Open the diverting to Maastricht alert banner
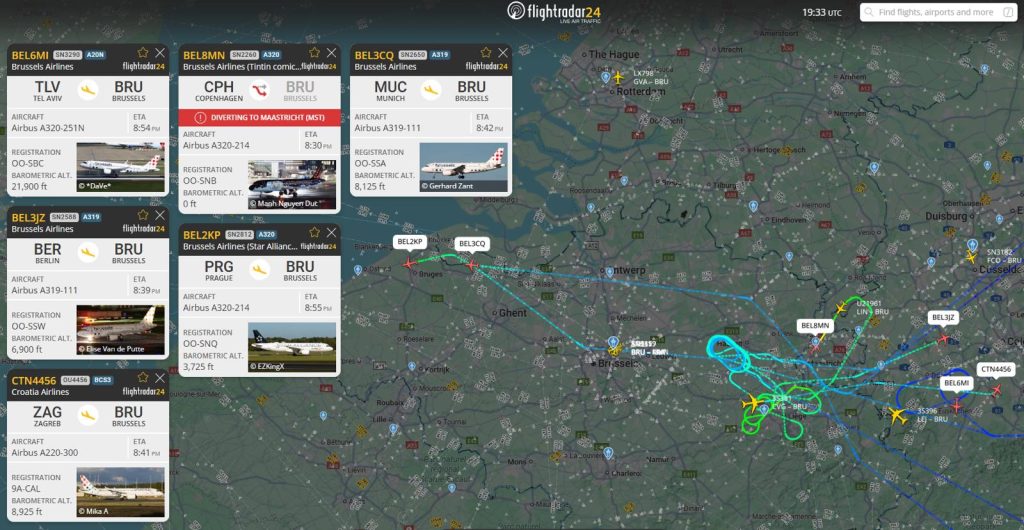Viewport: 1024px width, 530px height. click(x=260, y=117)
